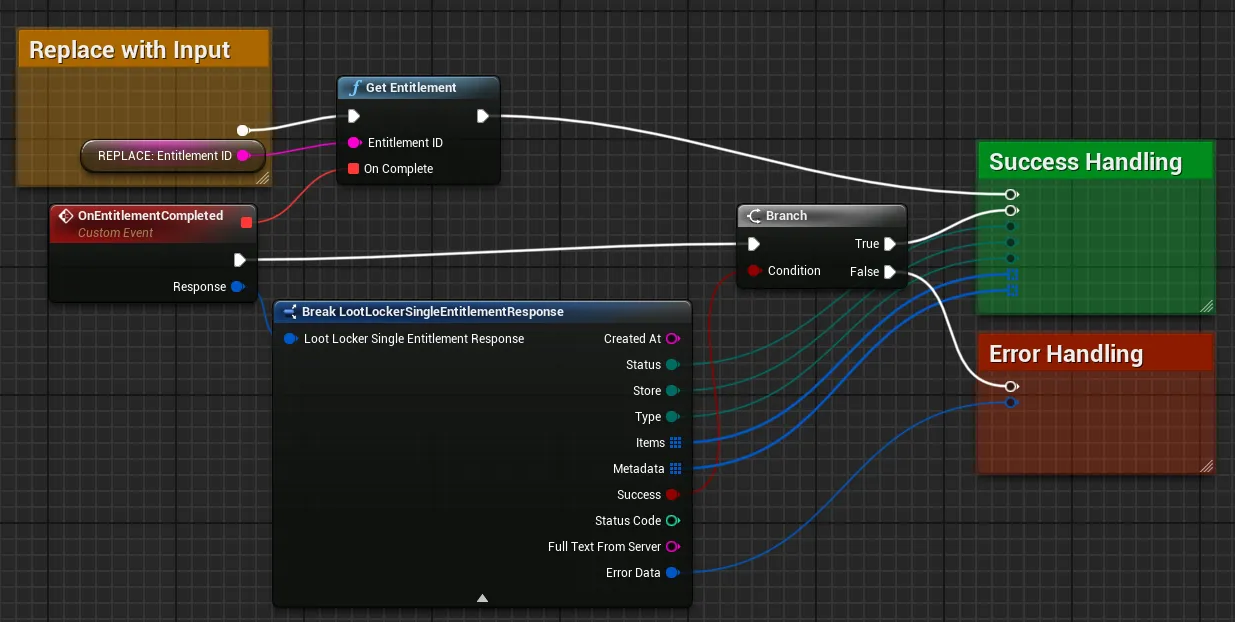Click the Branch False output pin
Image resolution: width=1235 pixels, height=622 pixels.
(x=890, y=272)
